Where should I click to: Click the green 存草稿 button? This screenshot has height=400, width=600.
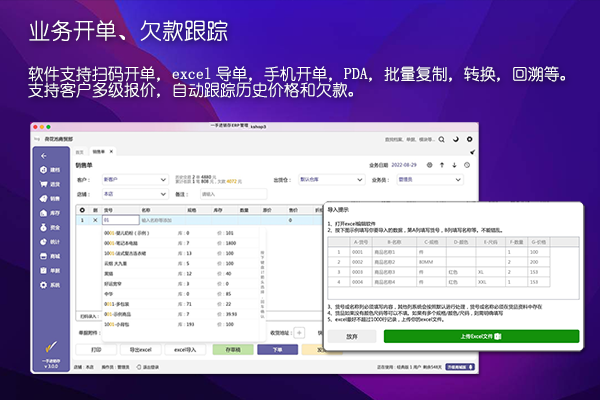tap(233, 350)
